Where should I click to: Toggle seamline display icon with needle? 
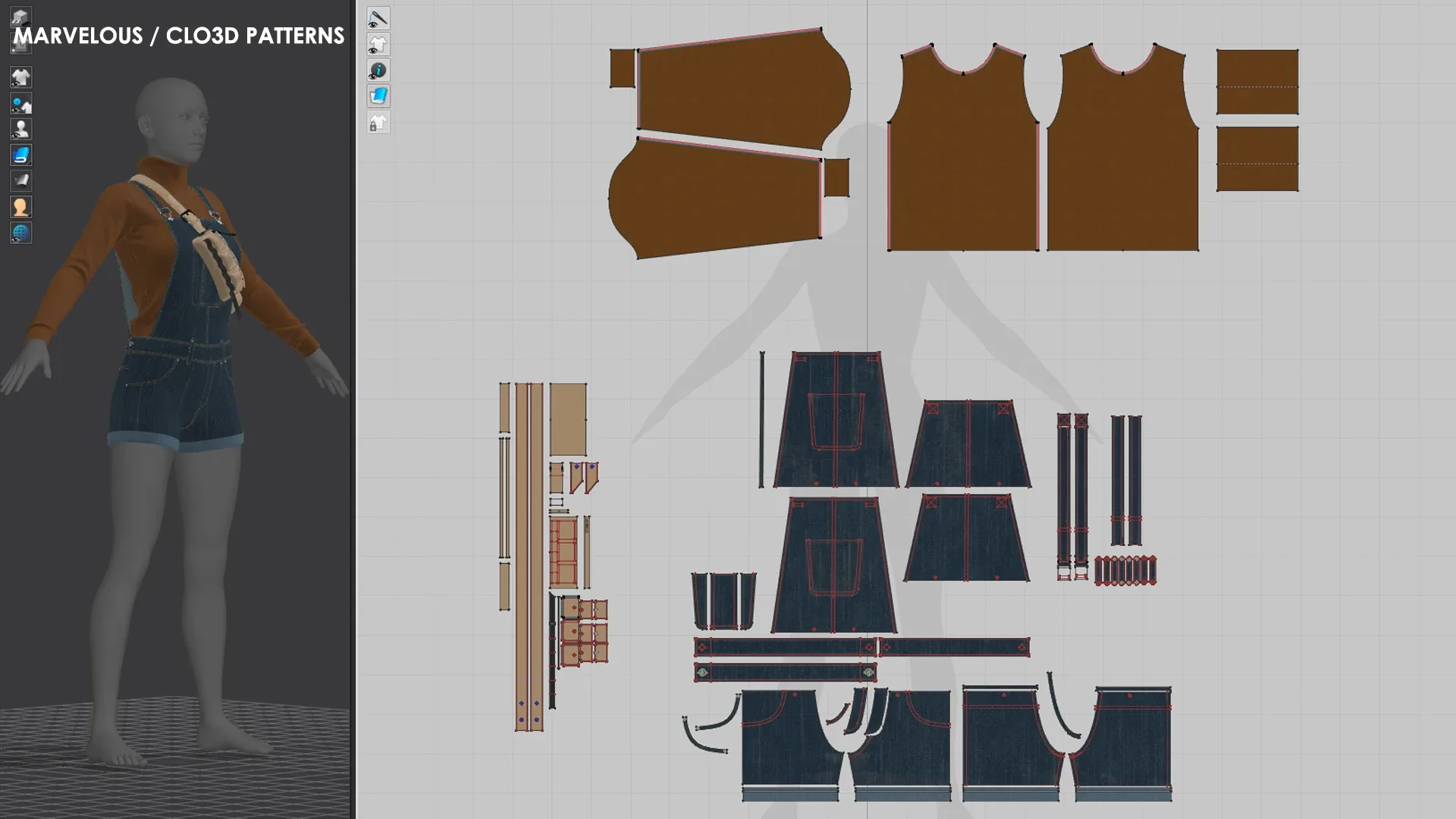pyautogui.click(x=378, y=18)
